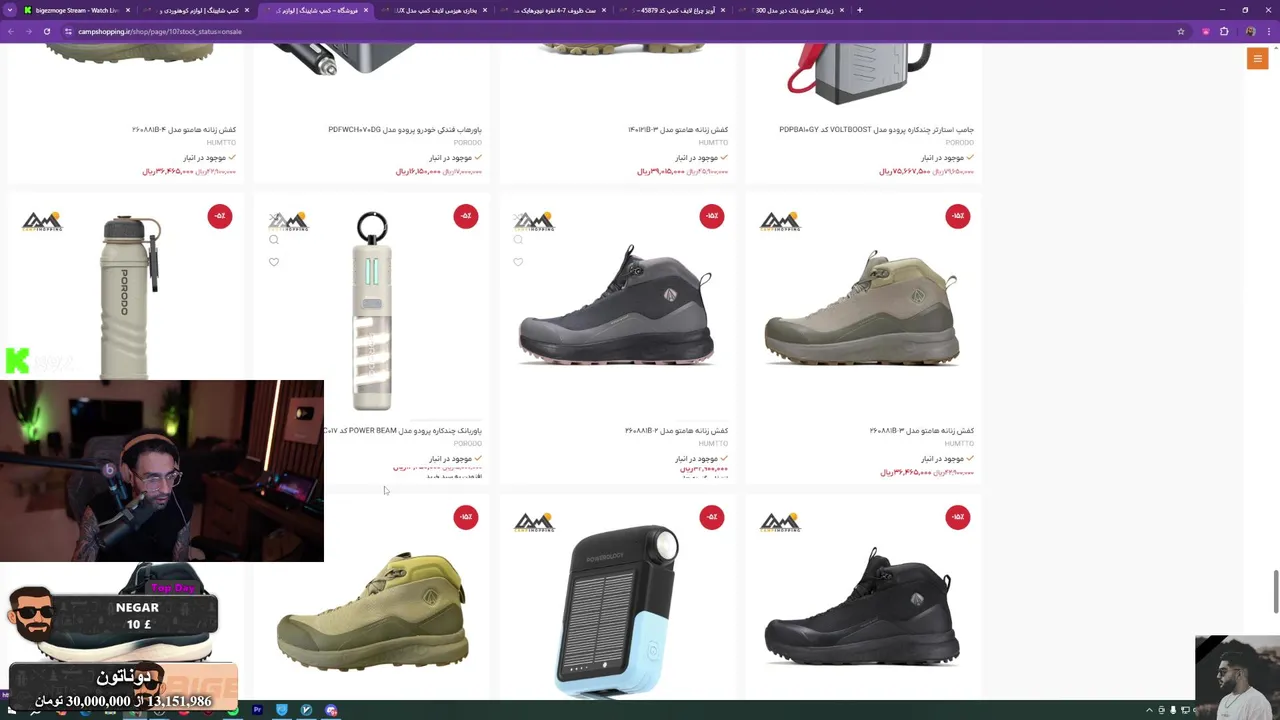1280x720 pixels.
Task: Switch to the tab with 4-7 in its title
Action: pyautogui.click(x=553, y=10)
